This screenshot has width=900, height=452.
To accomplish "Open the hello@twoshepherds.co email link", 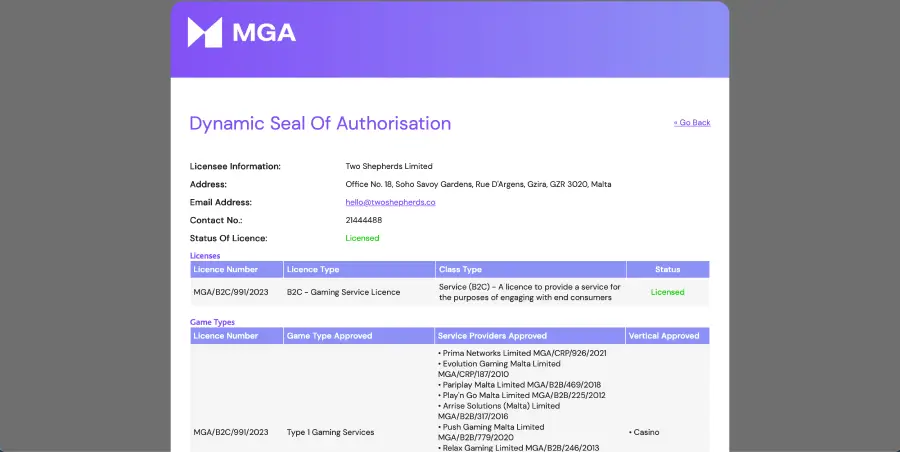I will 390,202.
